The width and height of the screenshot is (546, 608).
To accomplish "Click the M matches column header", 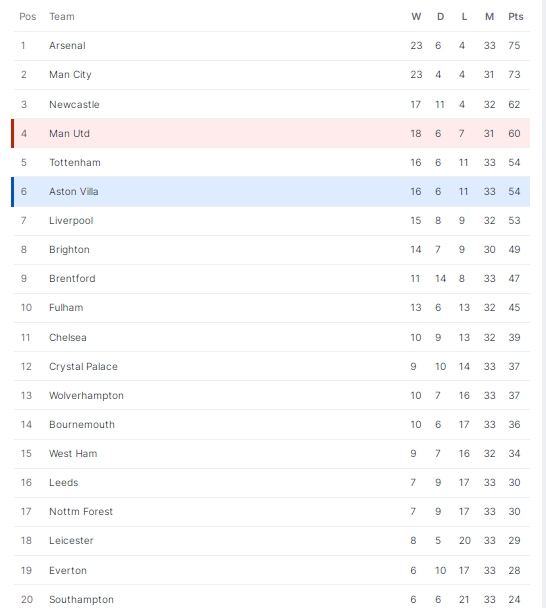I will 489,17.
